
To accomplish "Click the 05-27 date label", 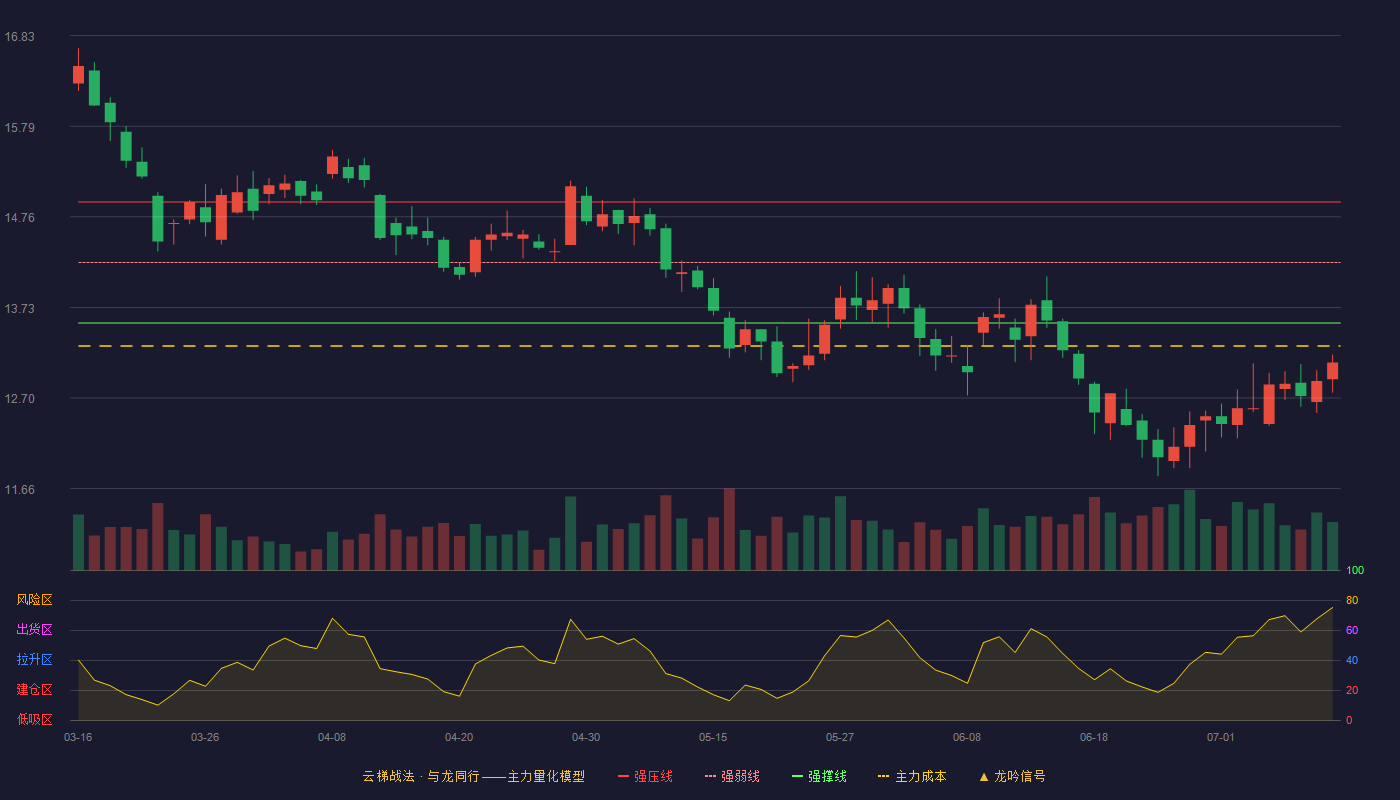I will click(840, 737).
